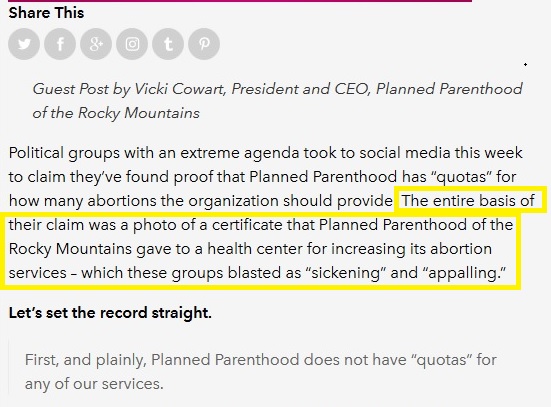Click the "Share This" heading
Screen dimensions: 551x407
(x=46, y=13)
